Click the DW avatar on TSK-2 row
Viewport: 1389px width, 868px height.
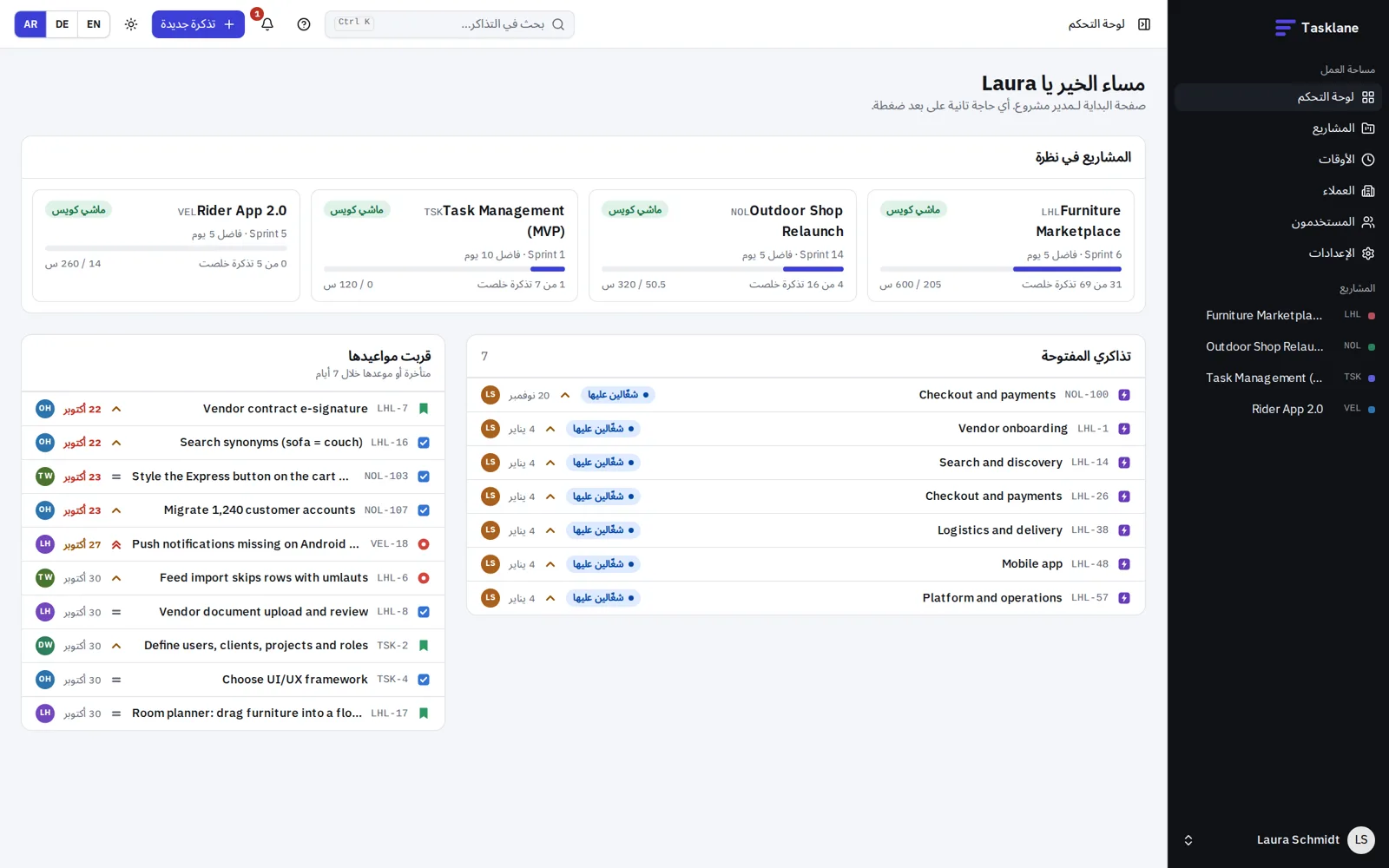click(x=45, y=646)
